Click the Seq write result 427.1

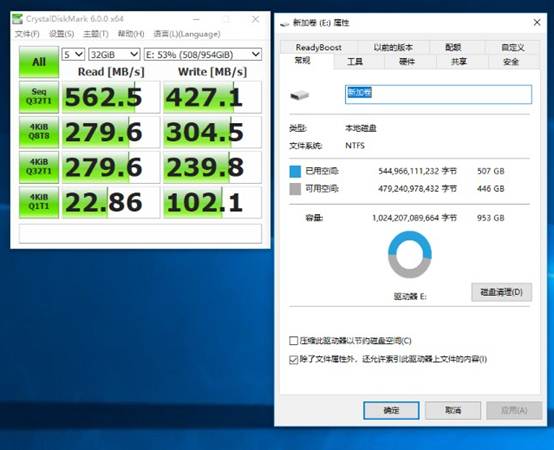212,97
